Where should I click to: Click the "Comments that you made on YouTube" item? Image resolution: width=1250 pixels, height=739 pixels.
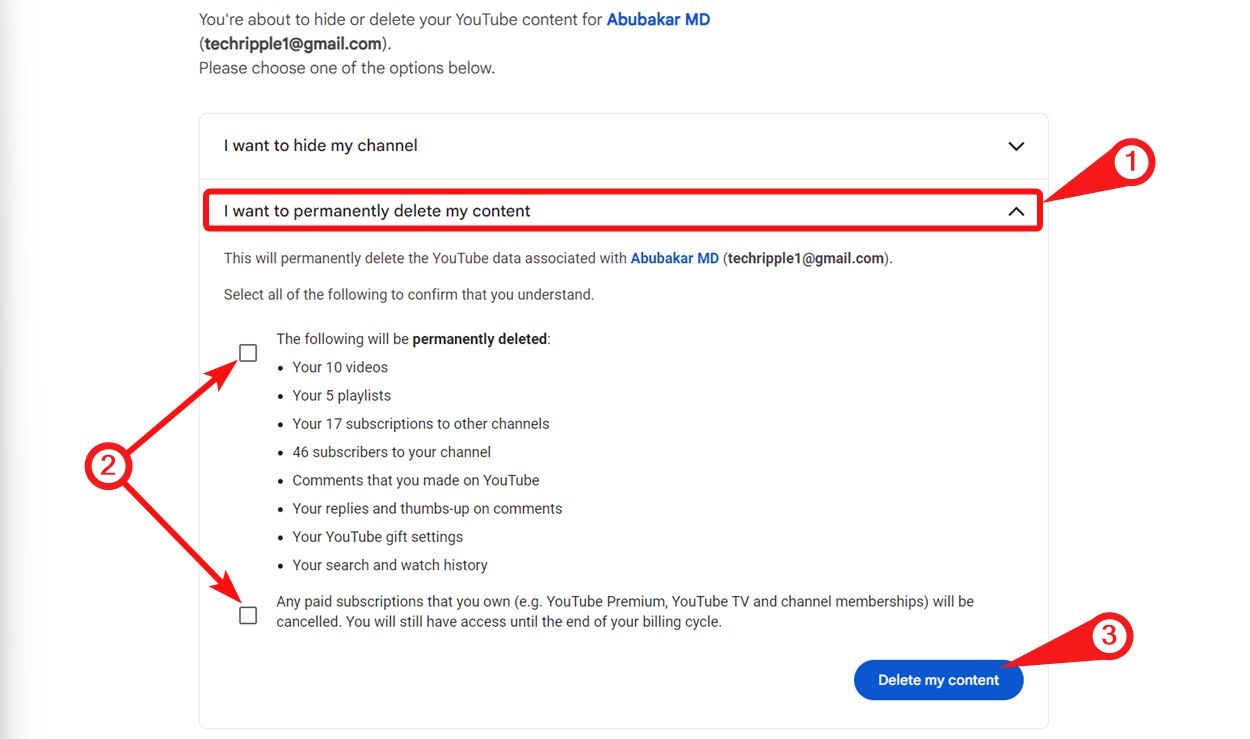[416, 480]
